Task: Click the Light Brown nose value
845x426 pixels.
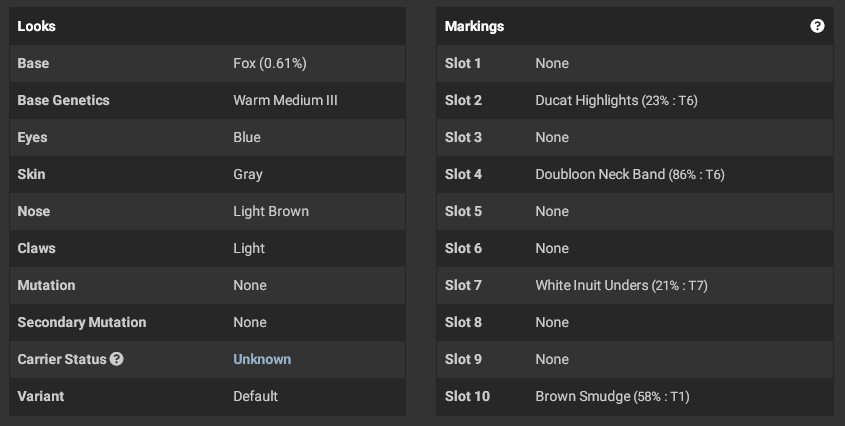Action: click(271, 211)
